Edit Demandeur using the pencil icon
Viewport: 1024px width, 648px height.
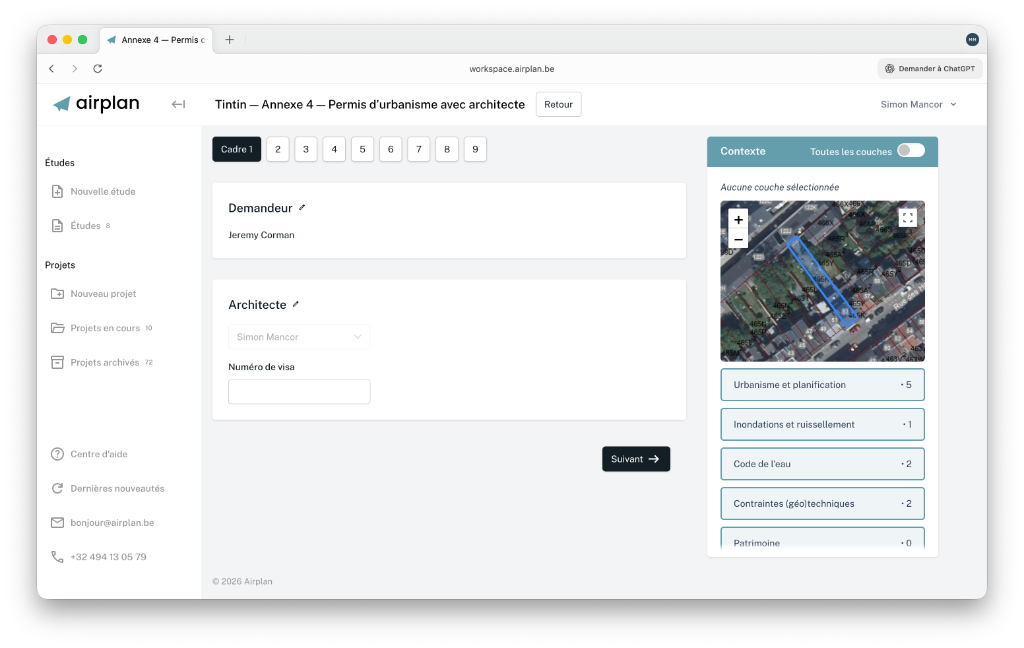point(302,208)
